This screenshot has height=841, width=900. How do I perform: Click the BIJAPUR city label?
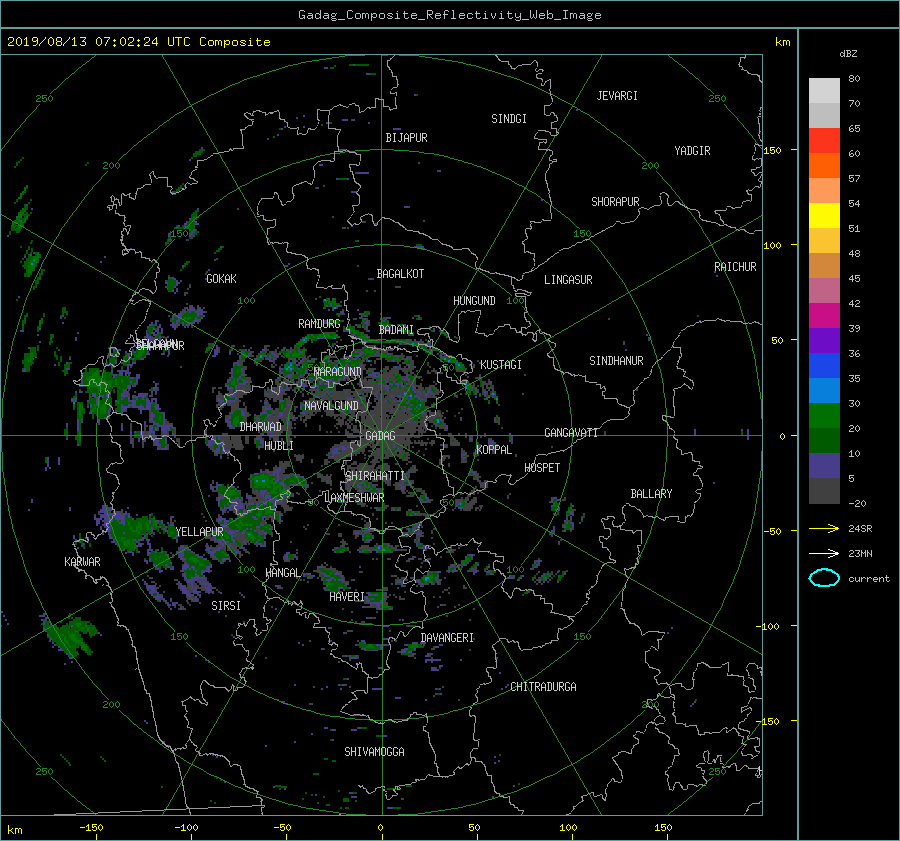tap(406, 138)
